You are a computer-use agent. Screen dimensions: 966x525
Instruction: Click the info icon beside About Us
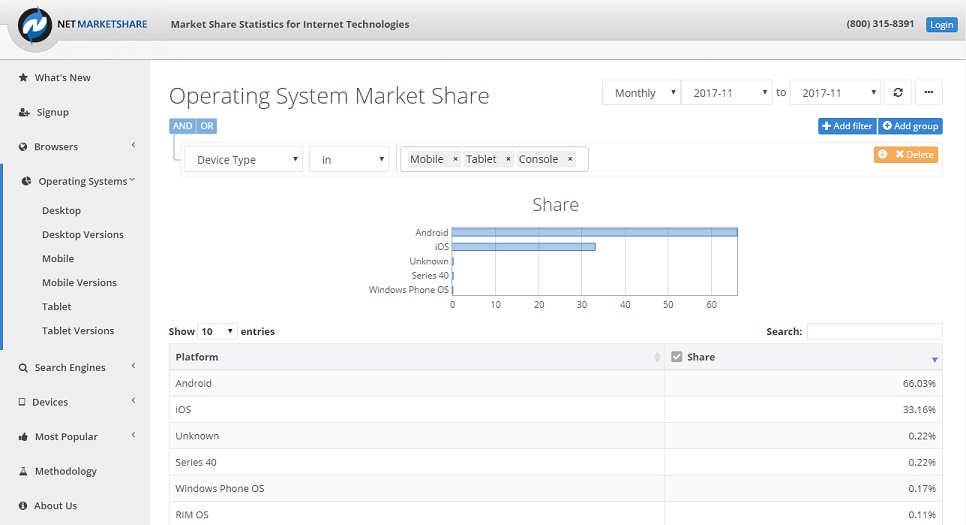pyautogui.click(x=23, y=506)
